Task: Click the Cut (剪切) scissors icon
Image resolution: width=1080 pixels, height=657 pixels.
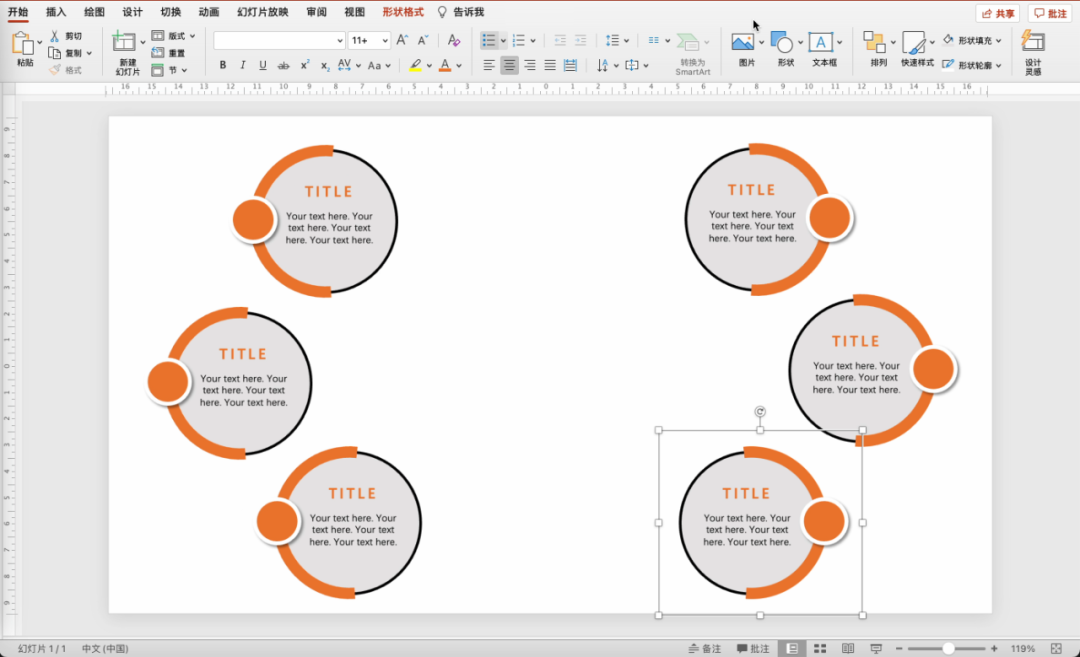Action: pos(55,36)
